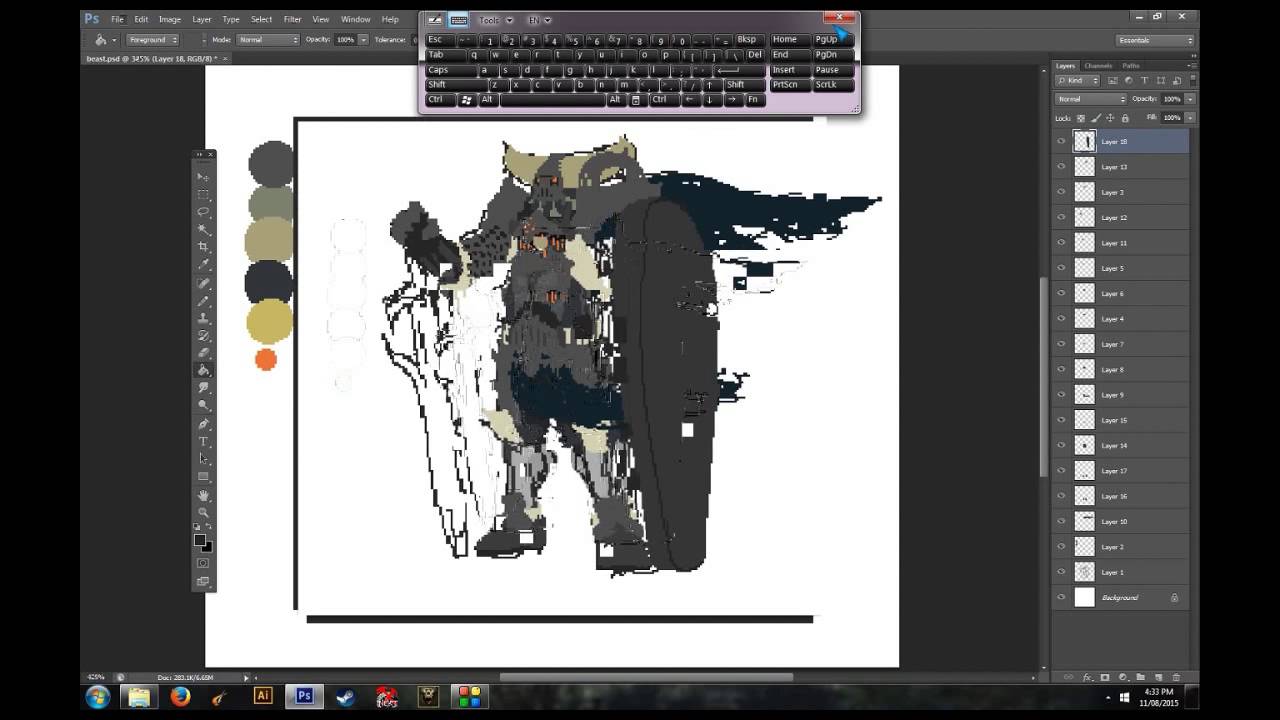Toggle visibility of Layer 1

pyautogui.click(x=1061, y=572)
